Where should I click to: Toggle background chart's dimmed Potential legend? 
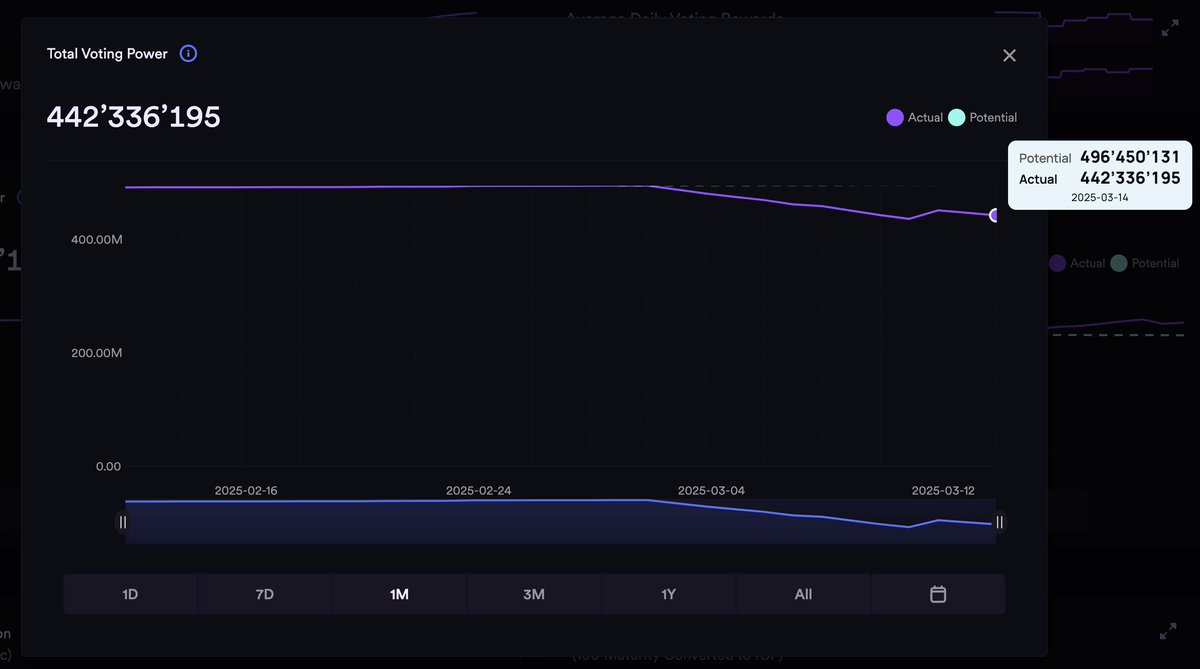[x=1144, y=263]
